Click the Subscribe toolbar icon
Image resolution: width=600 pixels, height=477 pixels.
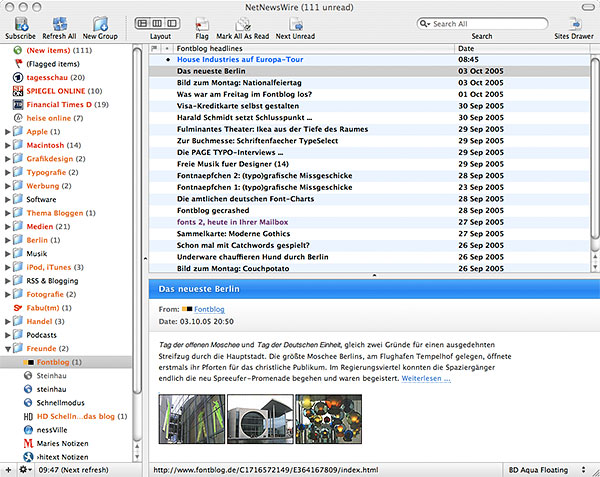point(21,24)
